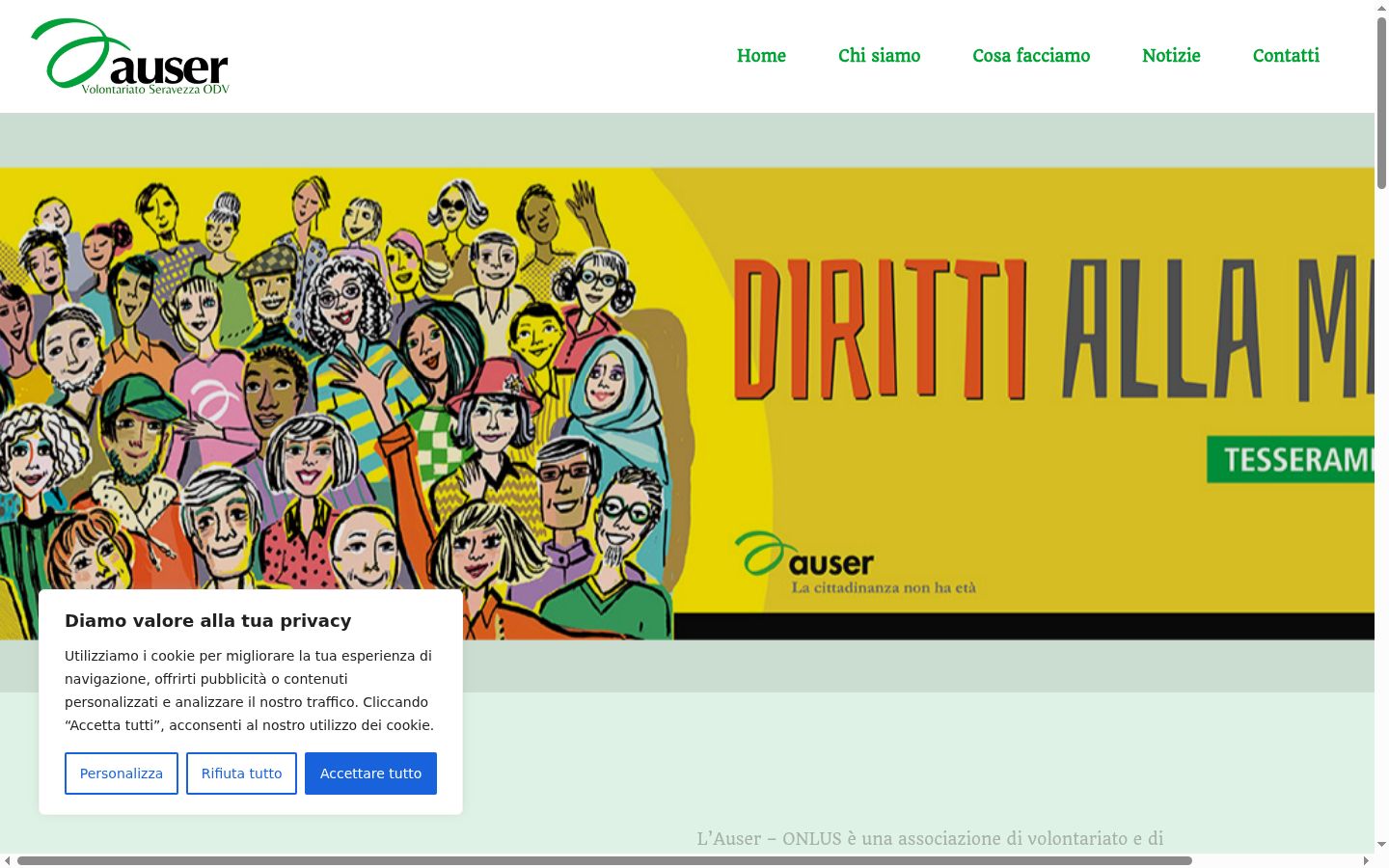The width and height of the screenshot is (1389, 868).
Task: Click the Personalizza cookie button
Action: coord(122,773)
